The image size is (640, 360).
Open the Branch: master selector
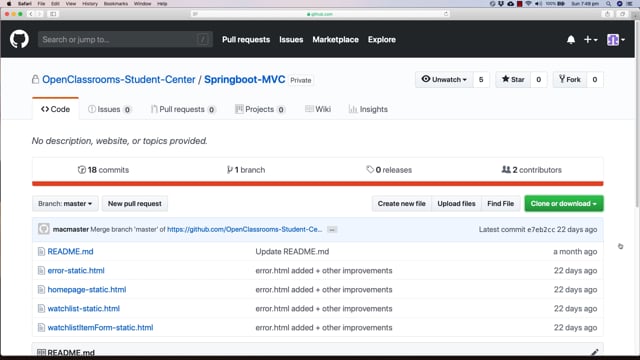tap(65, 204)
